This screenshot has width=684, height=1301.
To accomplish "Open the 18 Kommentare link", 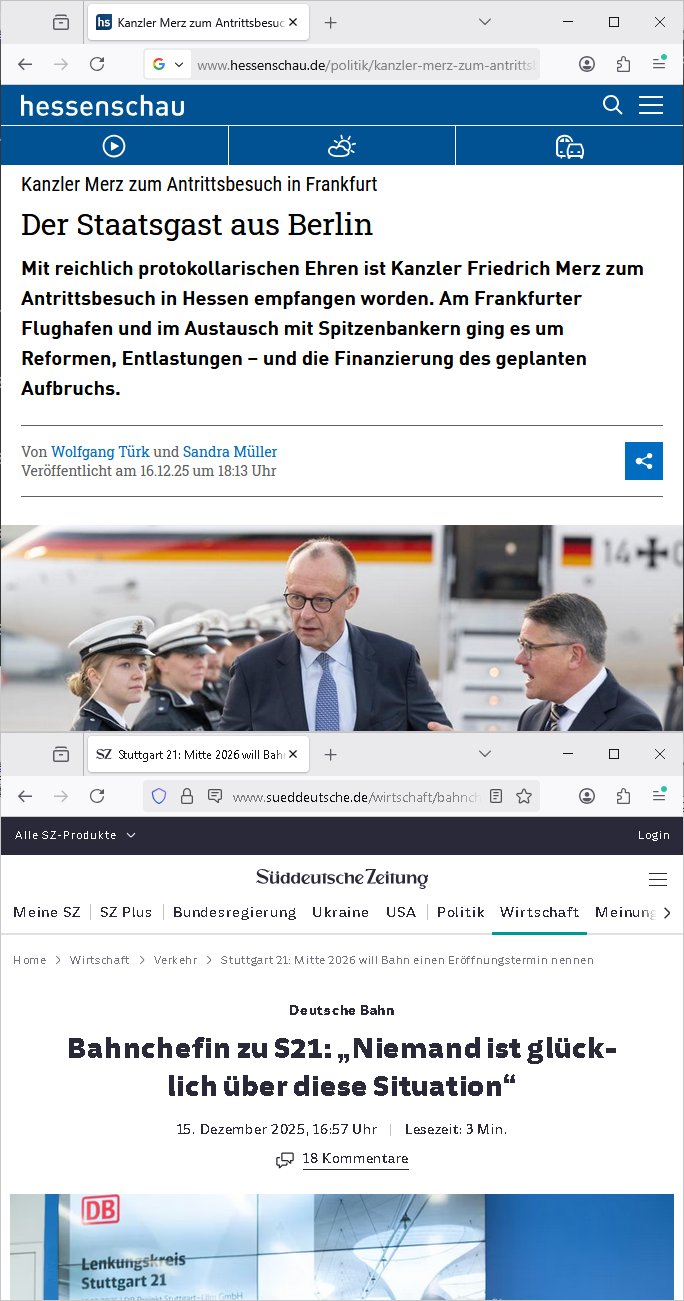I will coord(355,1159).
